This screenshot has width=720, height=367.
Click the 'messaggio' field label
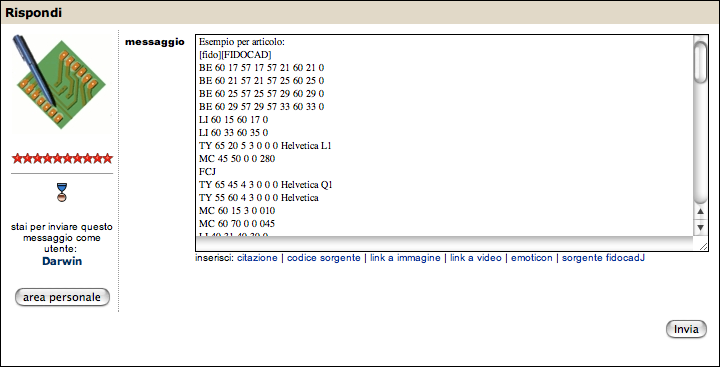[x=155, y=42]
